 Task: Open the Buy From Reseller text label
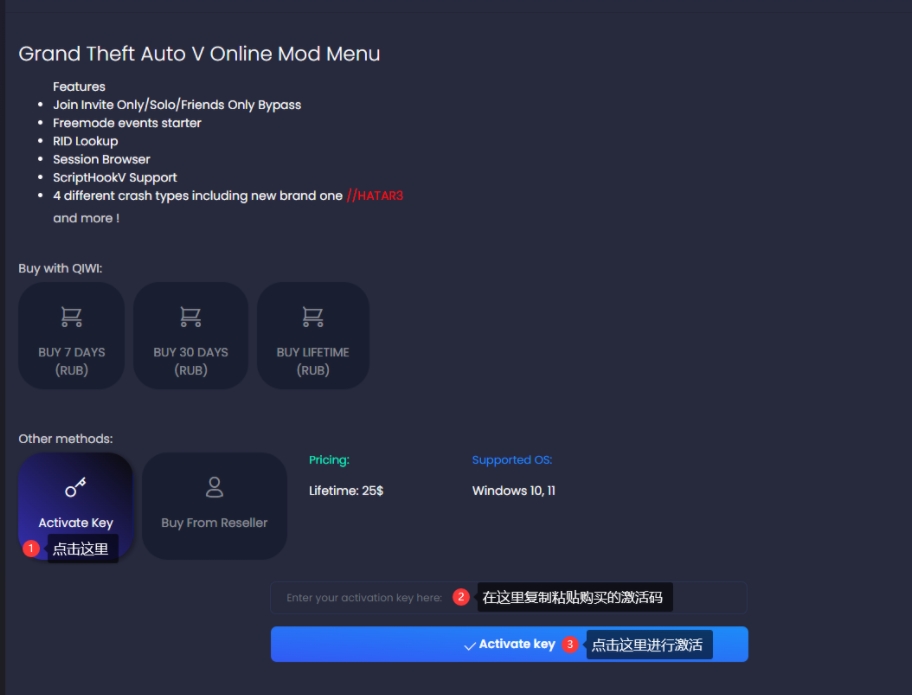click(215, 523)
